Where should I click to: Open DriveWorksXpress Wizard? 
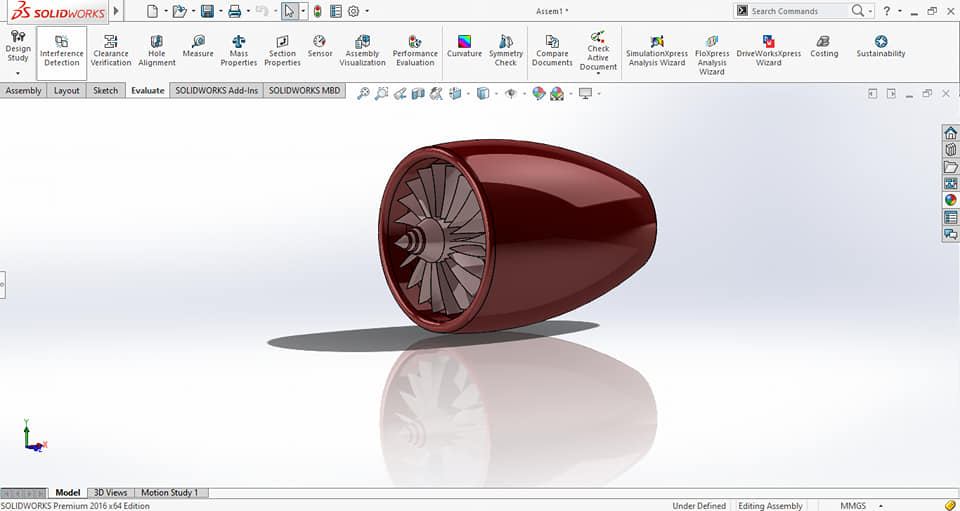[768, 50]
